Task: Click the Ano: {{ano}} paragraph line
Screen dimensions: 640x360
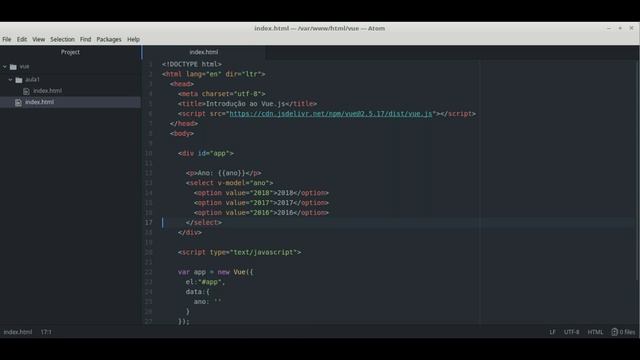Action: 223,173
